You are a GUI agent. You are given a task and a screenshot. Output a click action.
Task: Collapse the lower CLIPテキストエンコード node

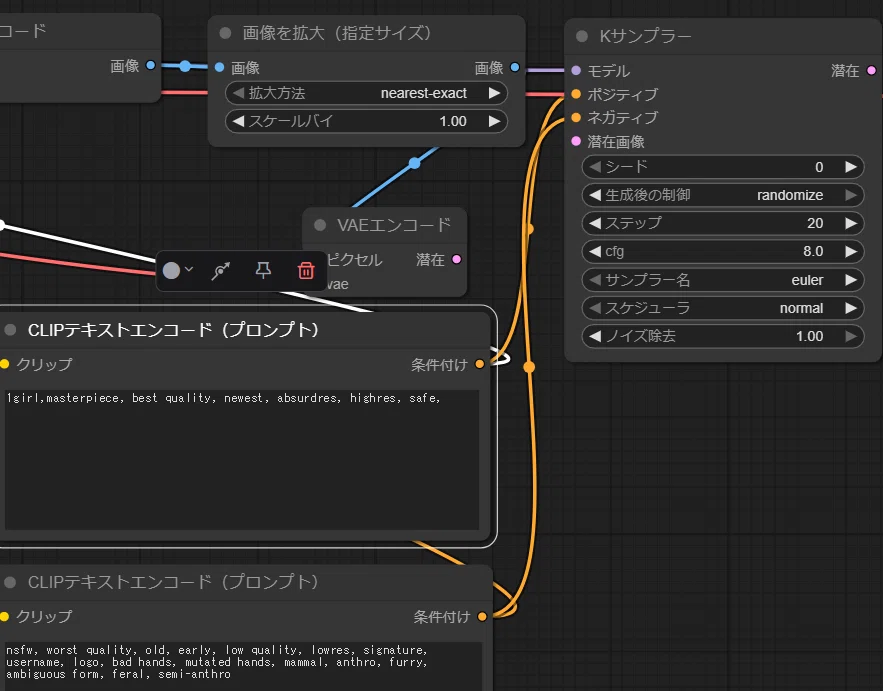[x=10, y=582]
